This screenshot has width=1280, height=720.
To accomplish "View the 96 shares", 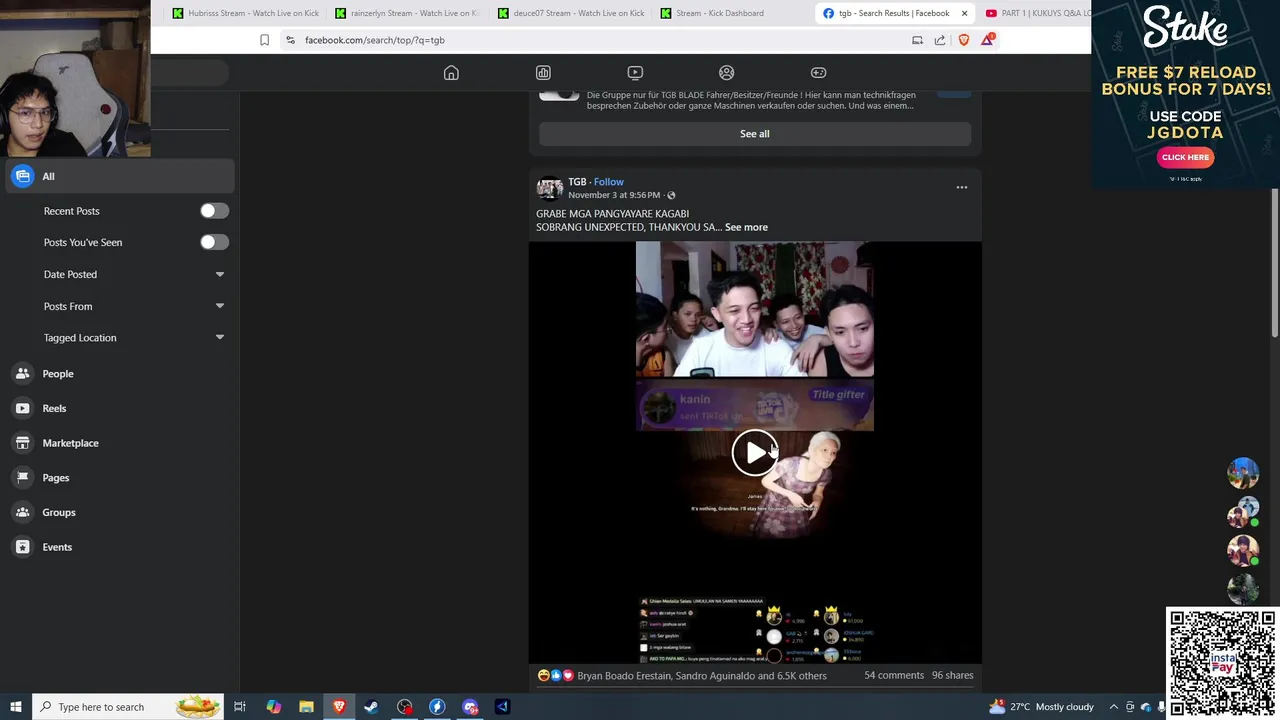I will pos(952,675).
